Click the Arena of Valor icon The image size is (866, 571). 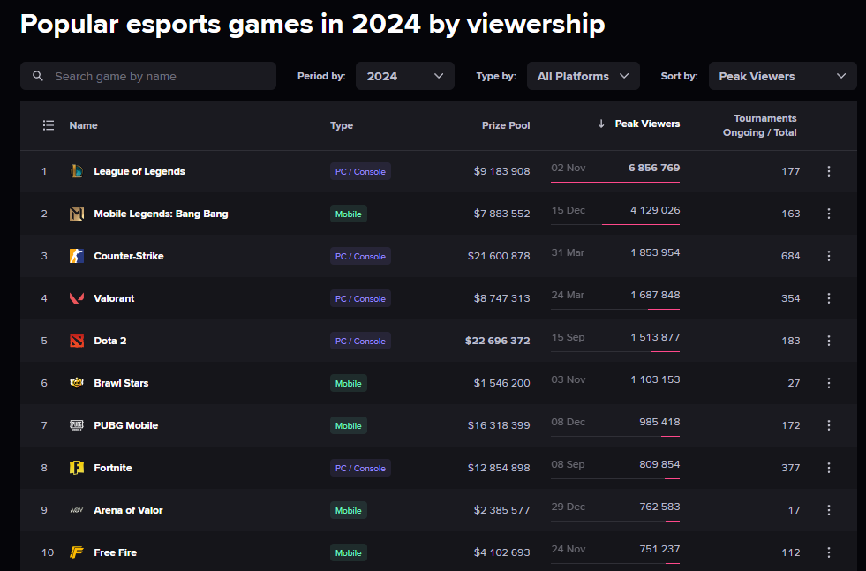[77, 510]
